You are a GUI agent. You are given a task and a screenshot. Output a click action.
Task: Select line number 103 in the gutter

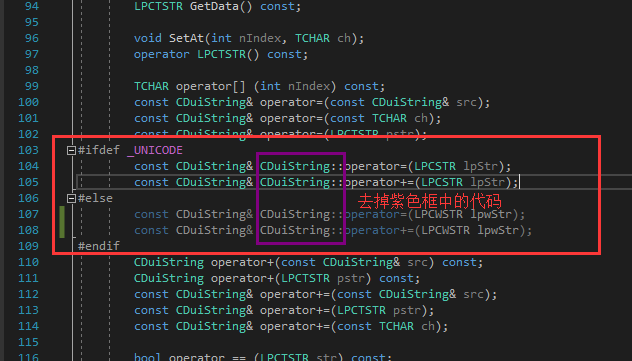[x=28, y=150]
